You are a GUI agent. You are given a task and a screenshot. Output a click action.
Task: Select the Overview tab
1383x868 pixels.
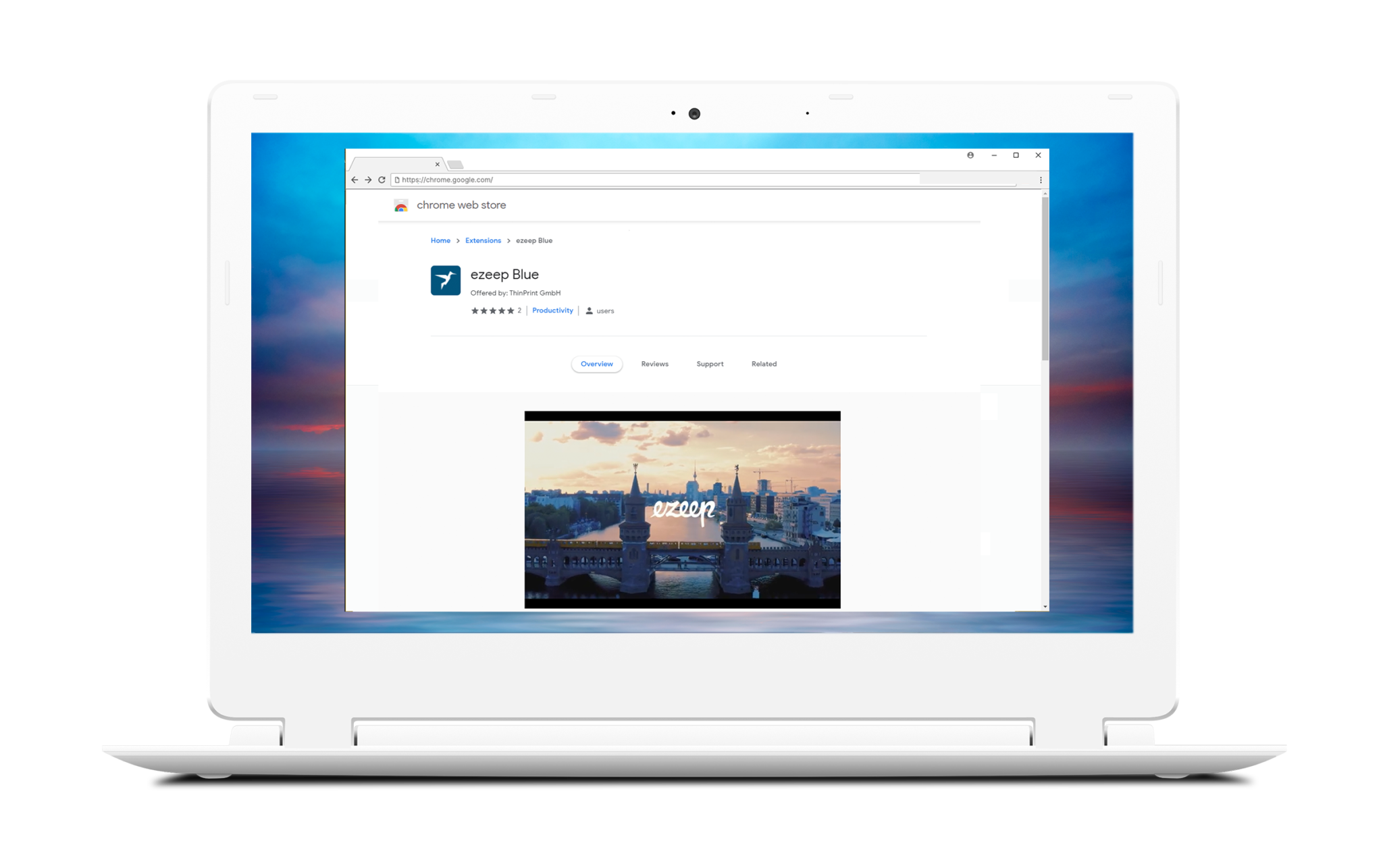pos(597,364)
